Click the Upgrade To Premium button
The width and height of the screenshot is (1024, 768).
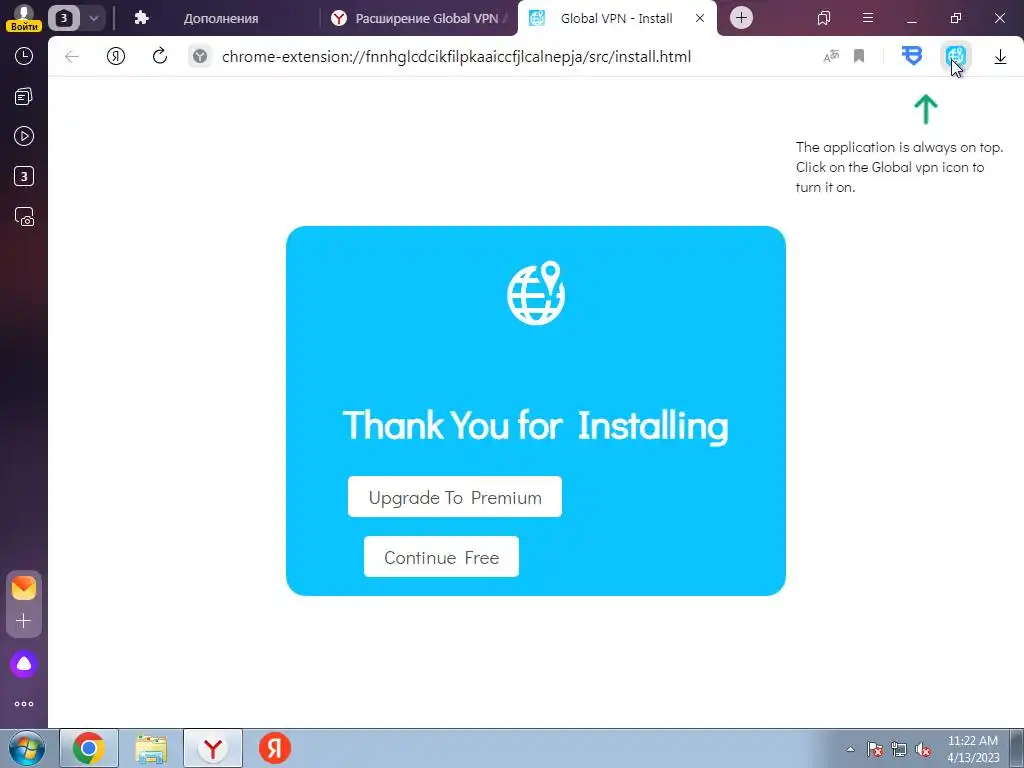click(x=455, y=497)
